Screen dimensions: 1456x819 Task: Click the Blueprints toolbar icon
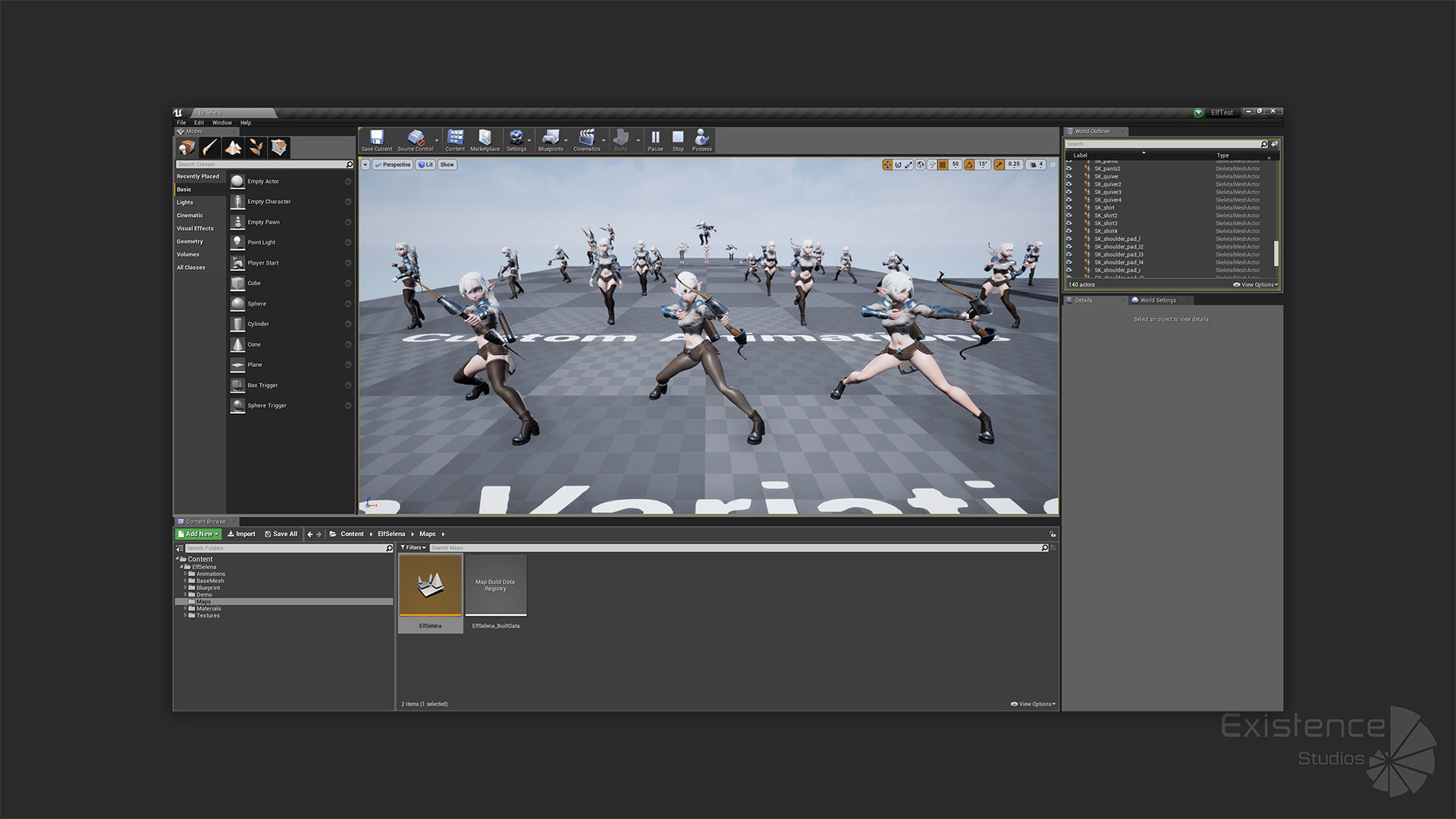click(x=551, y=139)
